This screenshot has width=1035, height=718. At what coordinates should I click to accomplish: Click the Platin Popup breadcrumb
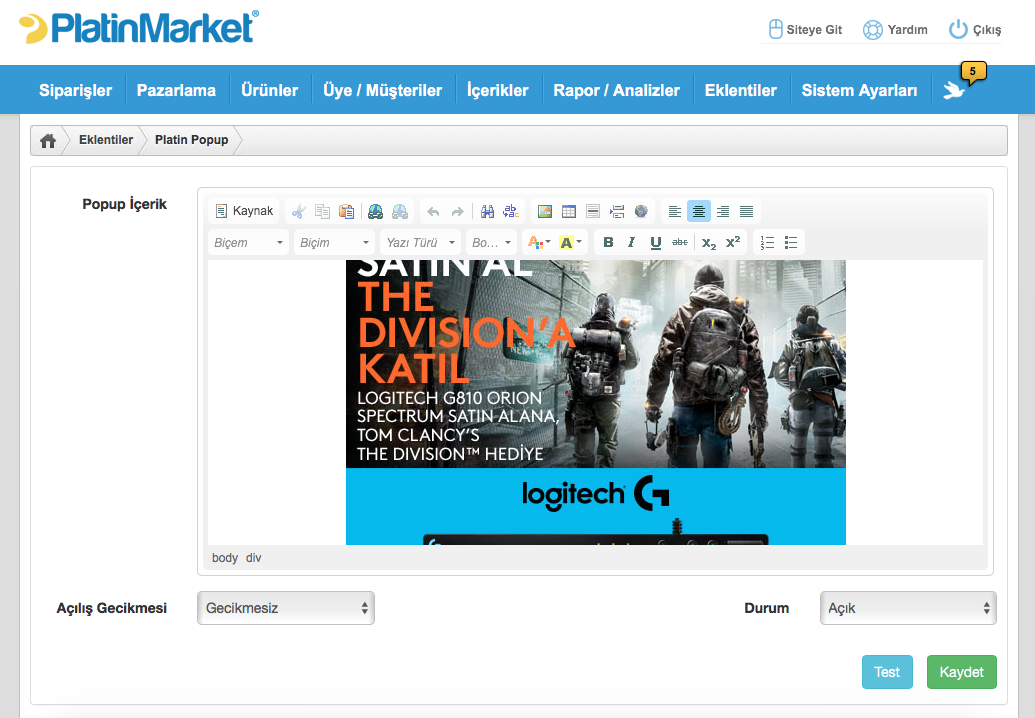pos(191,140)
